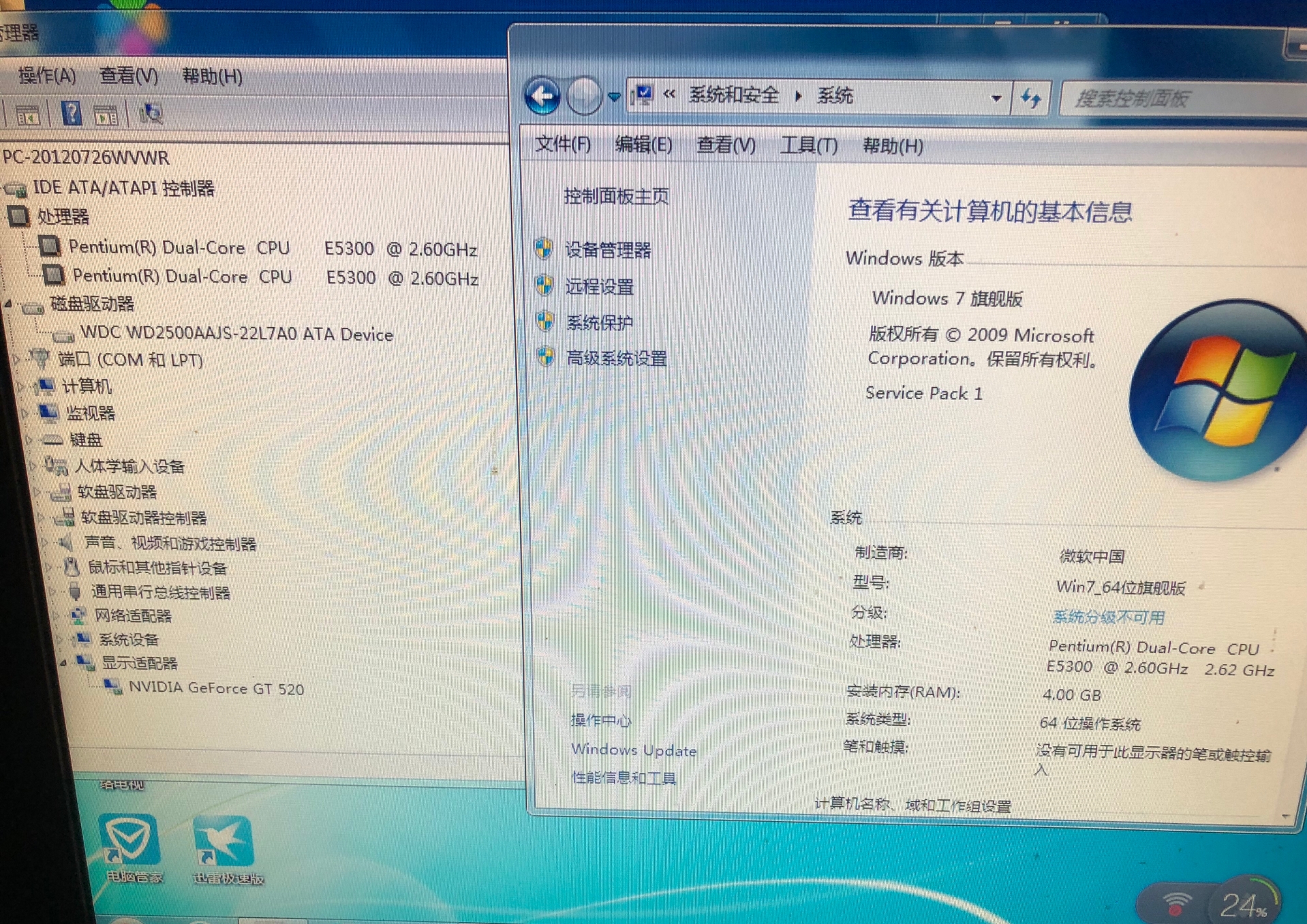The width and height of the screenshot is (1307, 924).
Task: Click the back arrow in System window
Action: point(542,96)
